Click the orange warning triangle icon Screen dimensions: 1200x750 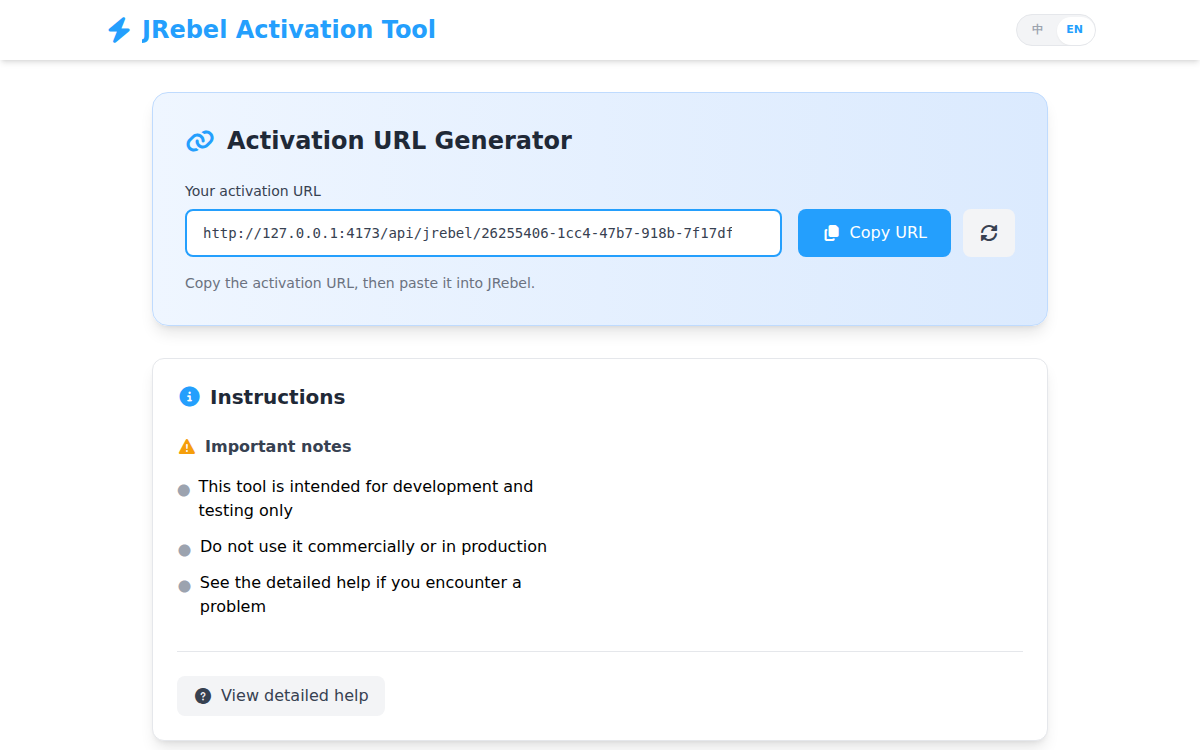pyautogui.click(x=187, y=447)
